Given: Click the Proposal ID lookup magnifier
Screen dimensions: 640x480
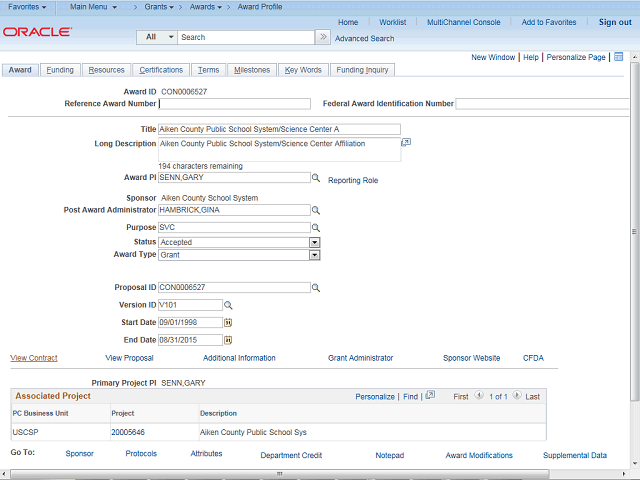Looking at the screenshot, I should click(315, 288).
